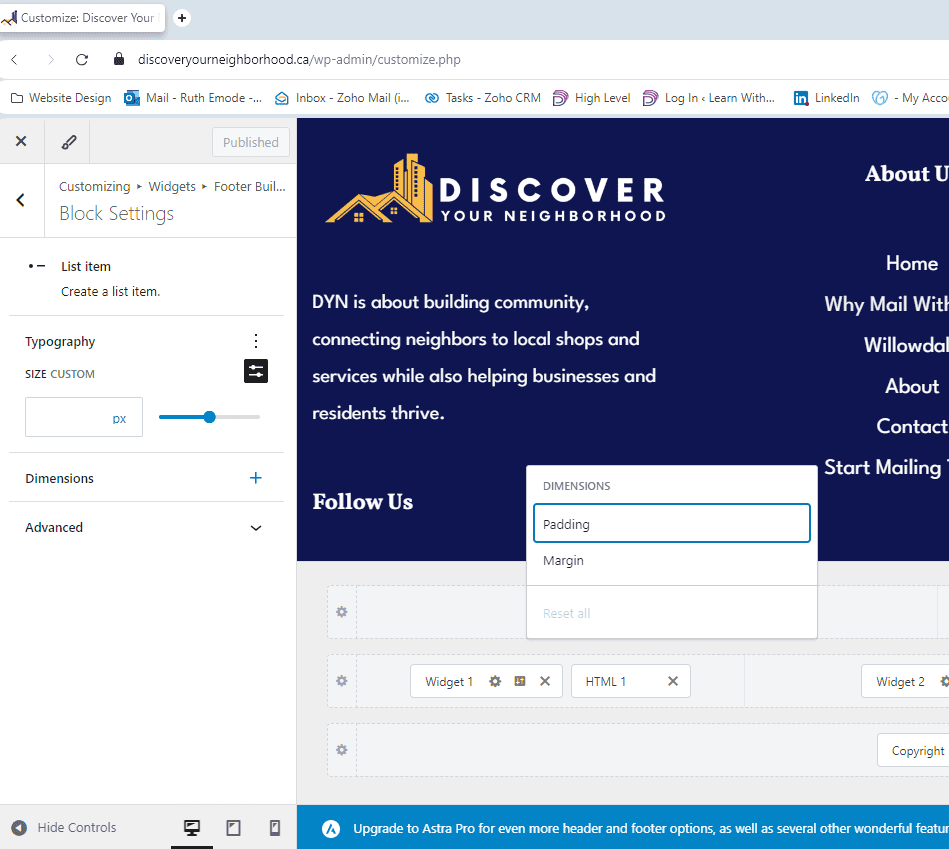Open the middle footer row settings gear

pyautogui.click(x=342, y=681)
